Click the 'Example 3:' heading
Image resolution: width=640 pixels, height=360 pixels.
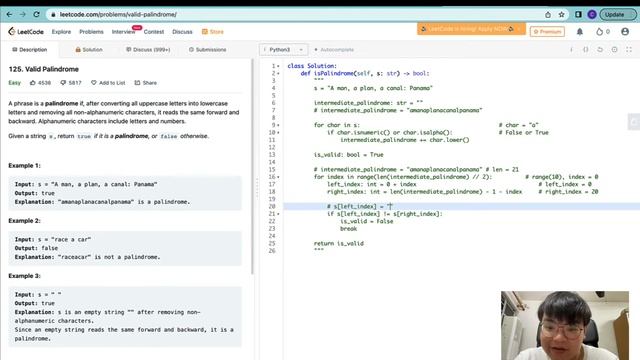(24, 276)
